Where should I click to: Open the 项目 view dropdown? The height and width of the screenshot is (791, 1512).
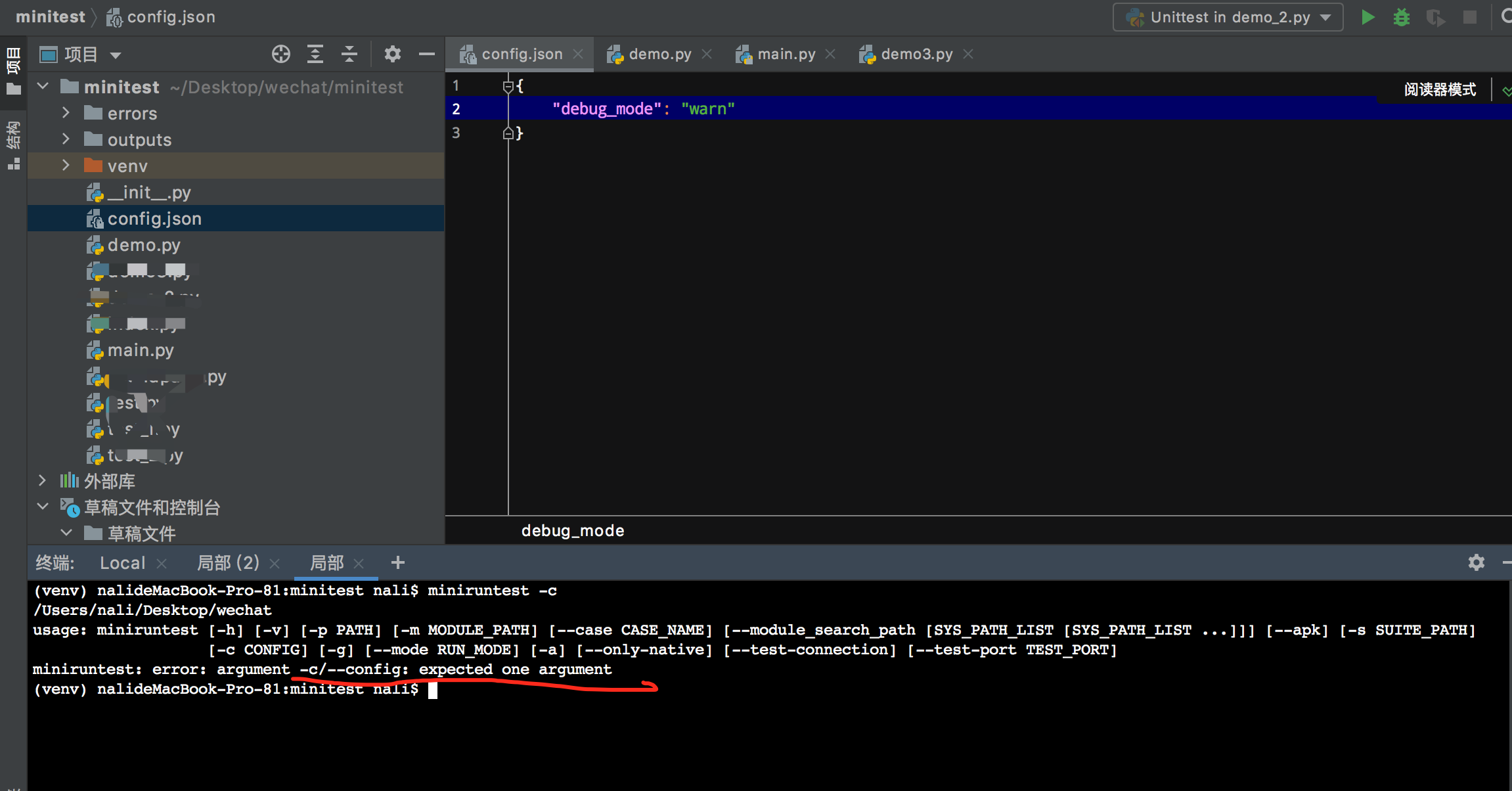pyautogui.click(x=116, y=55)
